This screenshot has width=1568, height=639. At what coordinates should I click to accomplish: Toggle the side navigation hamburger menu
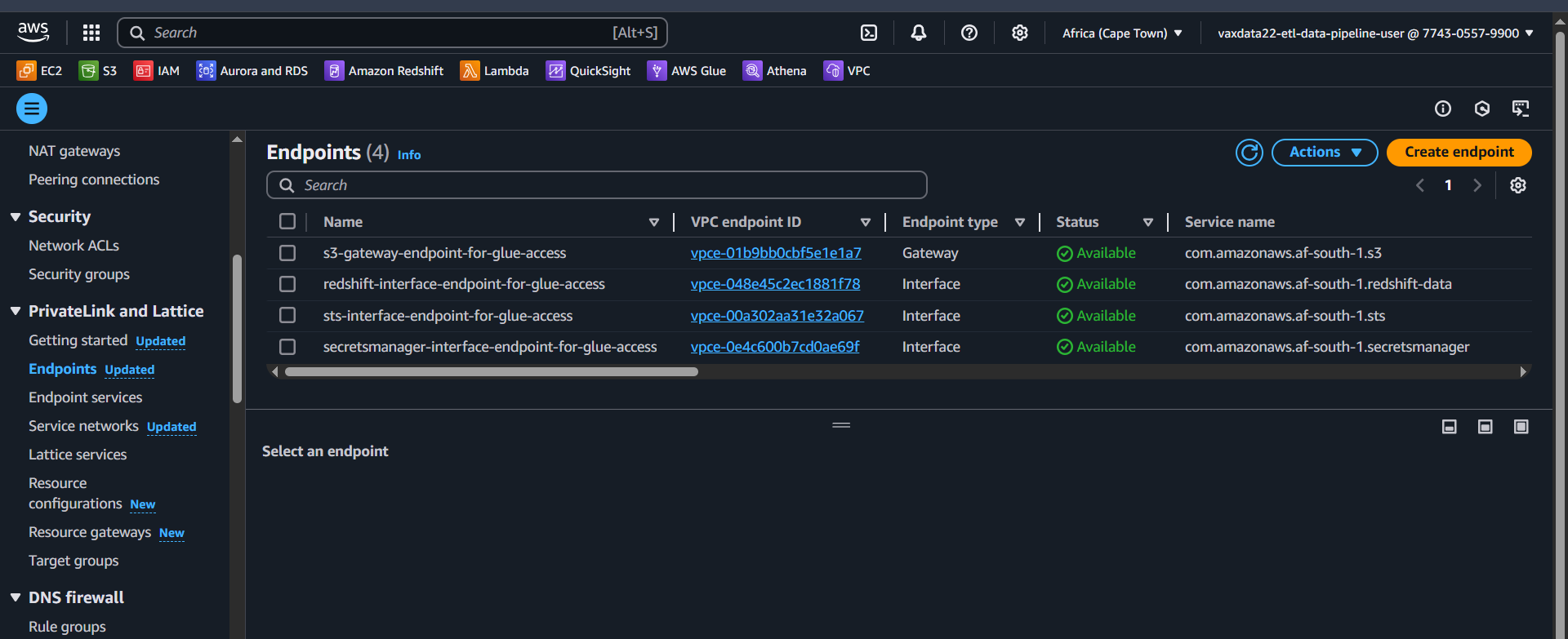[x=32, y=109]
